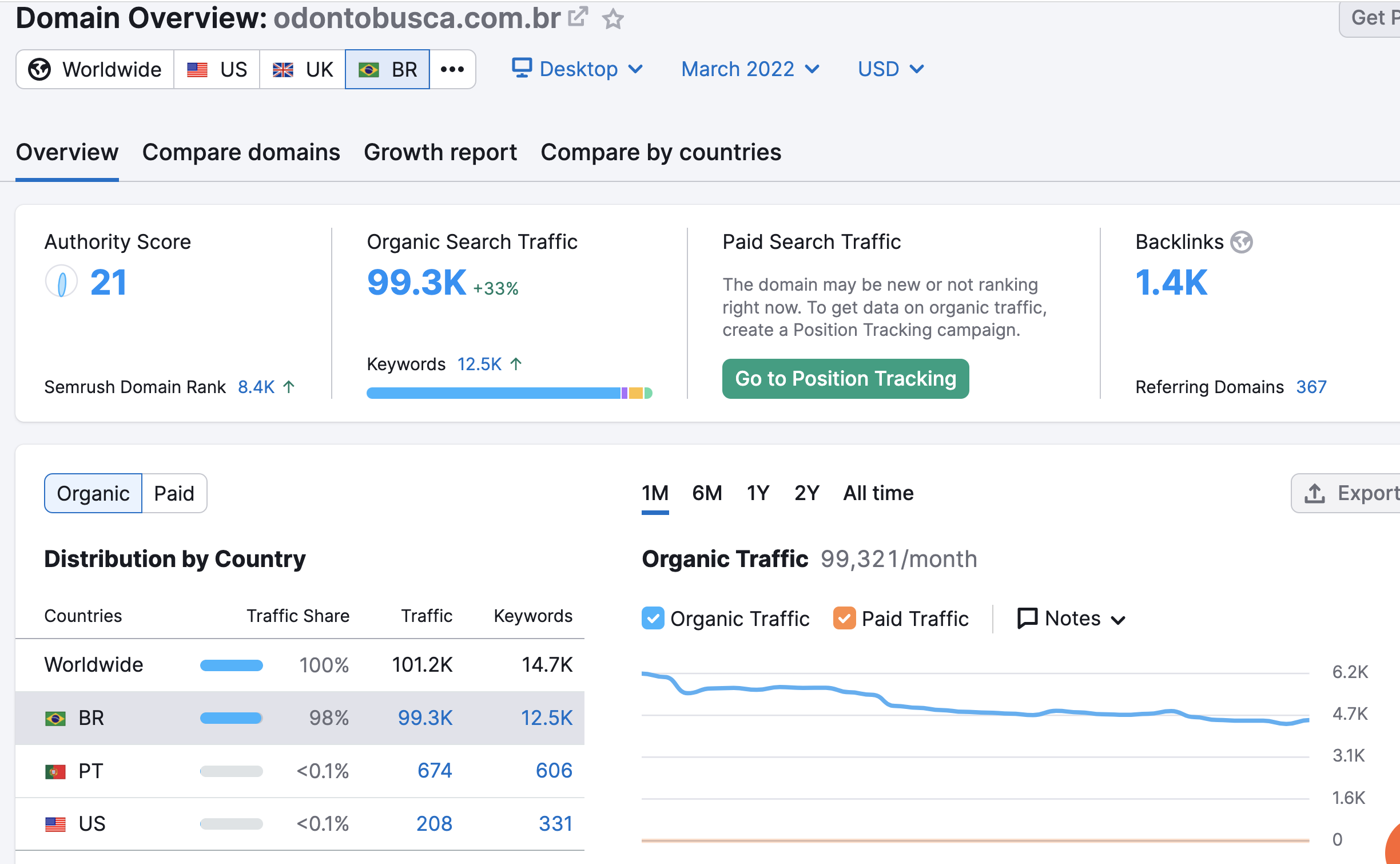Select Organic toggle button
The image size is (1400, 864).
point(93,493)
